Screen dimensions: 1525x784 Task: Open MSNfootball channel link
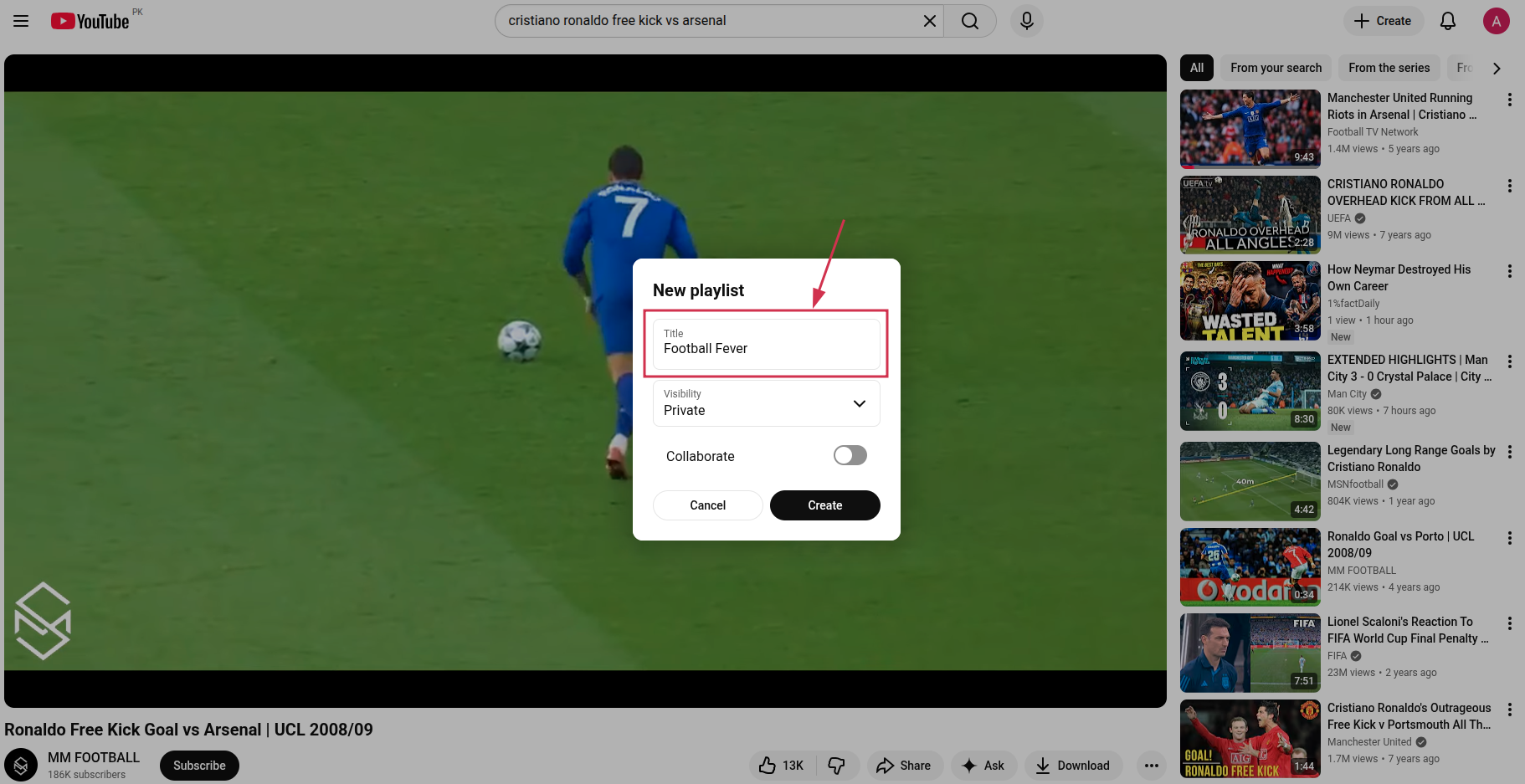1355,484
